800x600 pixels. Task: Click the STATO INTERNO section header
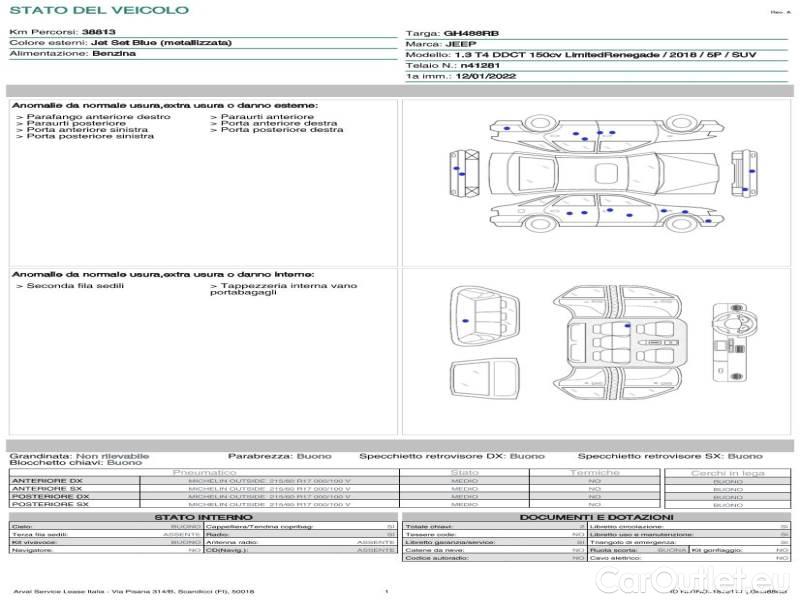[203, 517]
